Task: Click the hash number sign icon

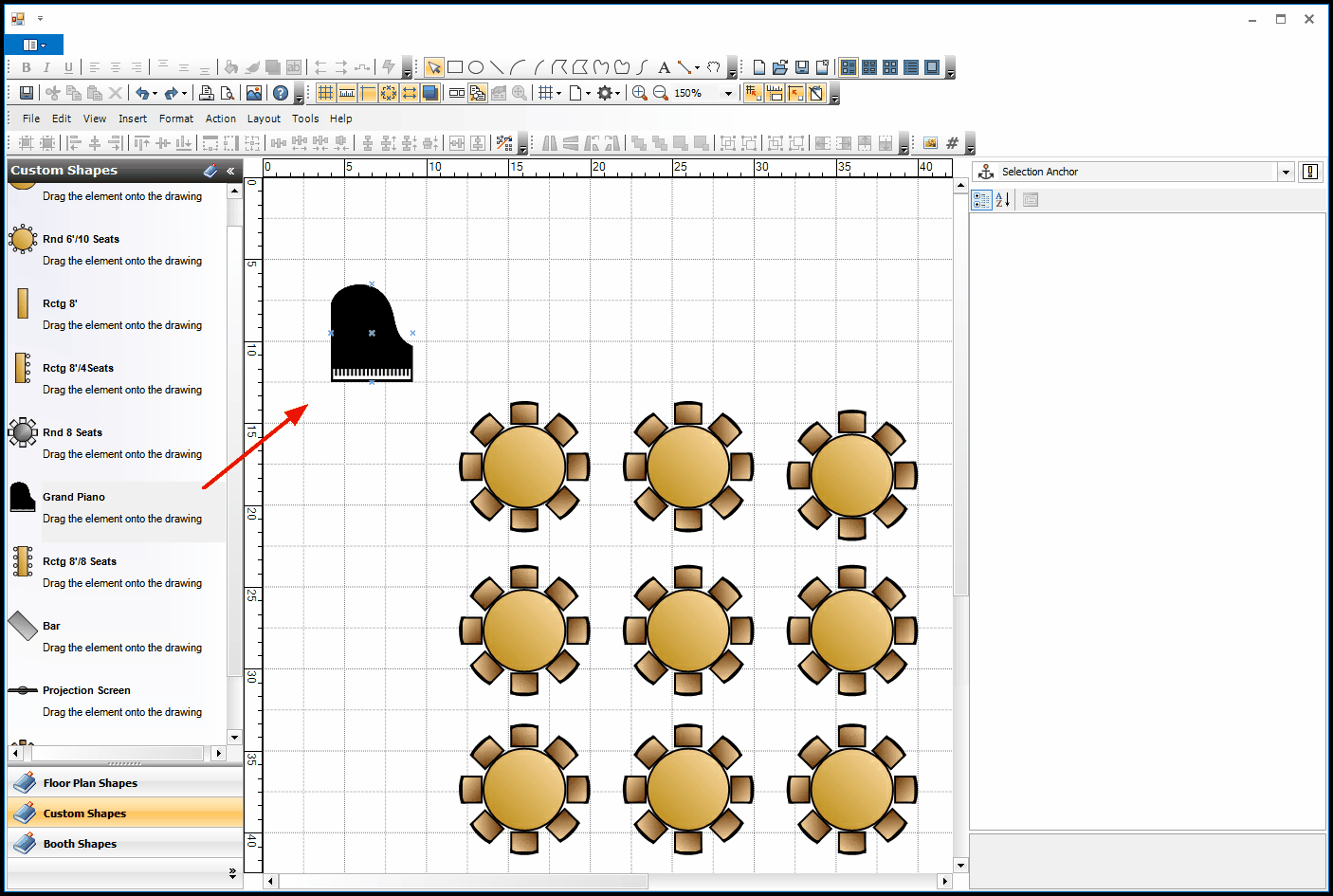Action: (x=952, y=143)
